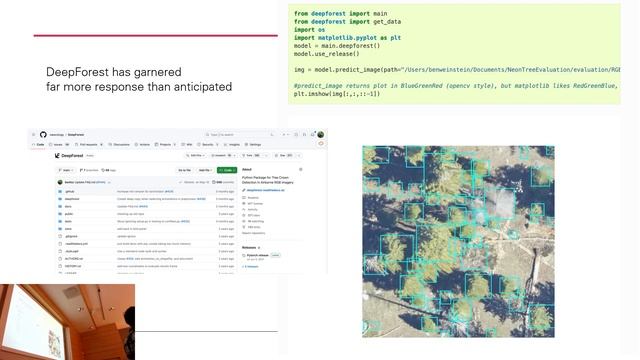Click the green Code button

point(227,170)
